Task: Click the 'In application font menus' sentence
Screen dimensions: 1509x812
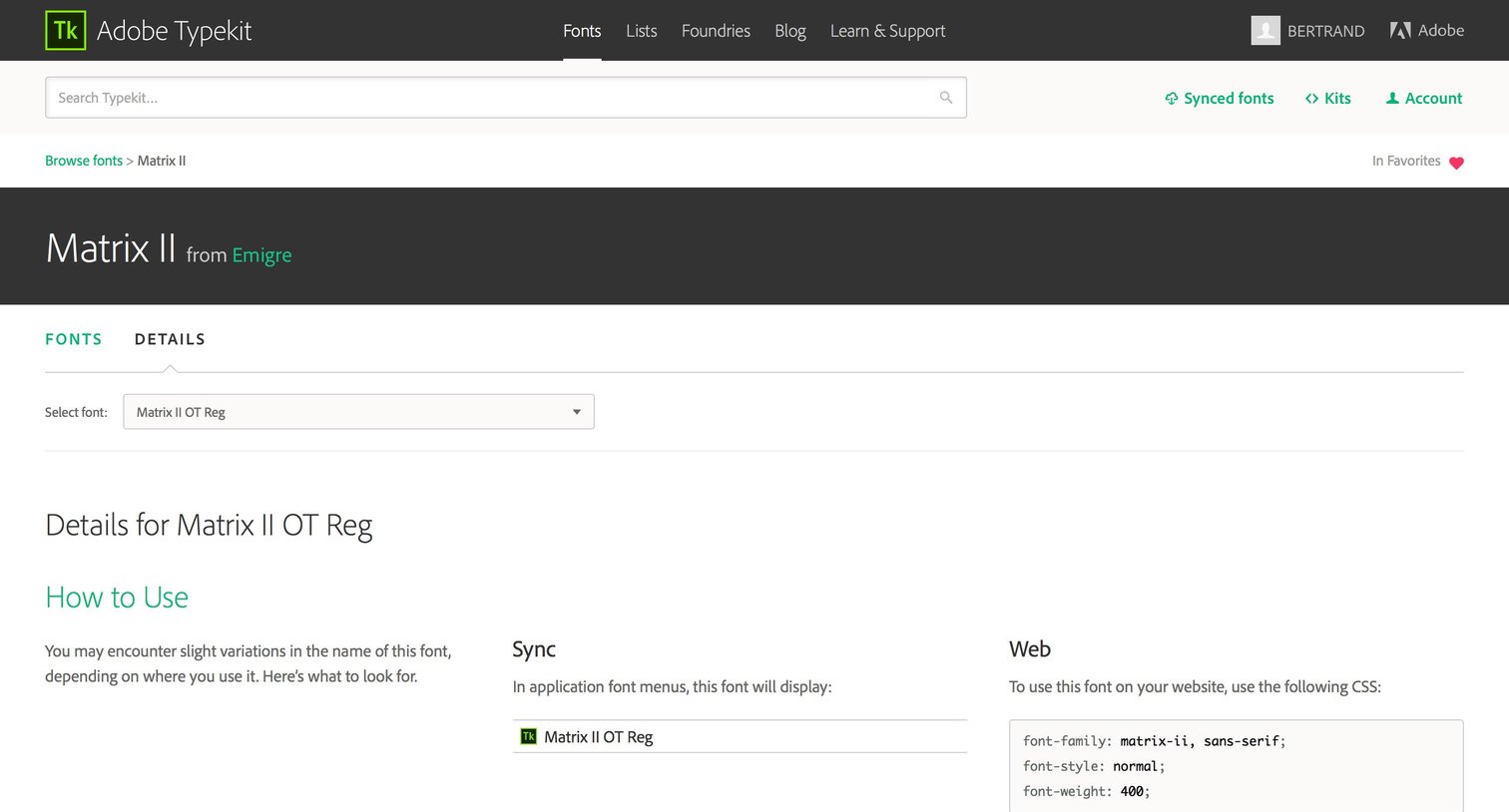Action: point(672,687)
